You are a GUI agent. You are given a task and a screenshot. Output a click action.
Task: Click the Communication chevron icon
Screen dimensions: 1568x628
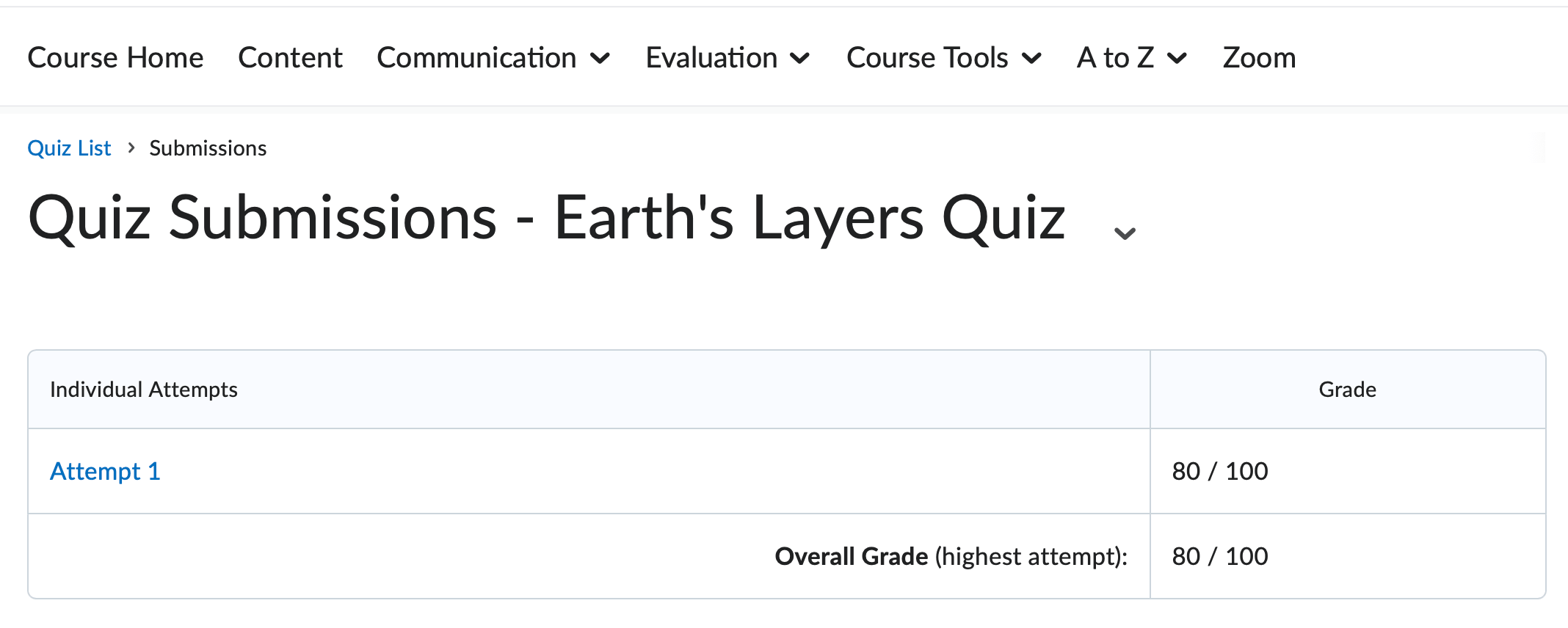[x=601, y=59]
